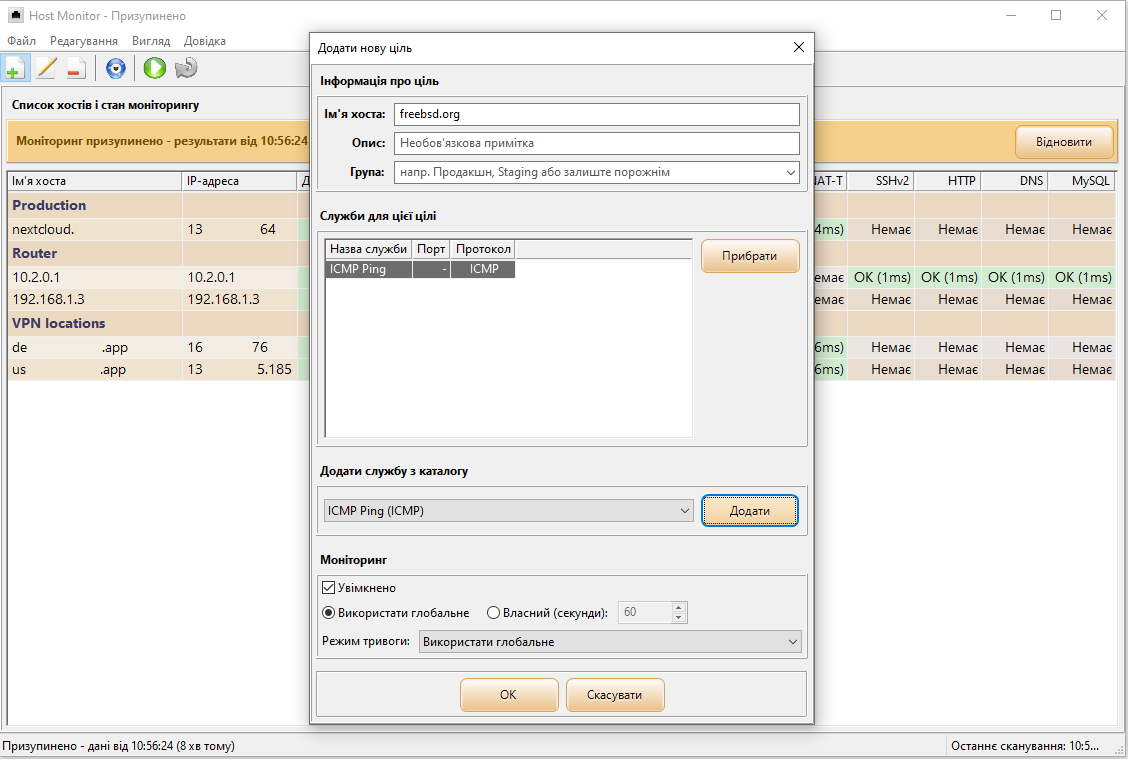Click the 'Протокол' column header
The width and height of the screenshot is (1128, 760).
point(483,249)
